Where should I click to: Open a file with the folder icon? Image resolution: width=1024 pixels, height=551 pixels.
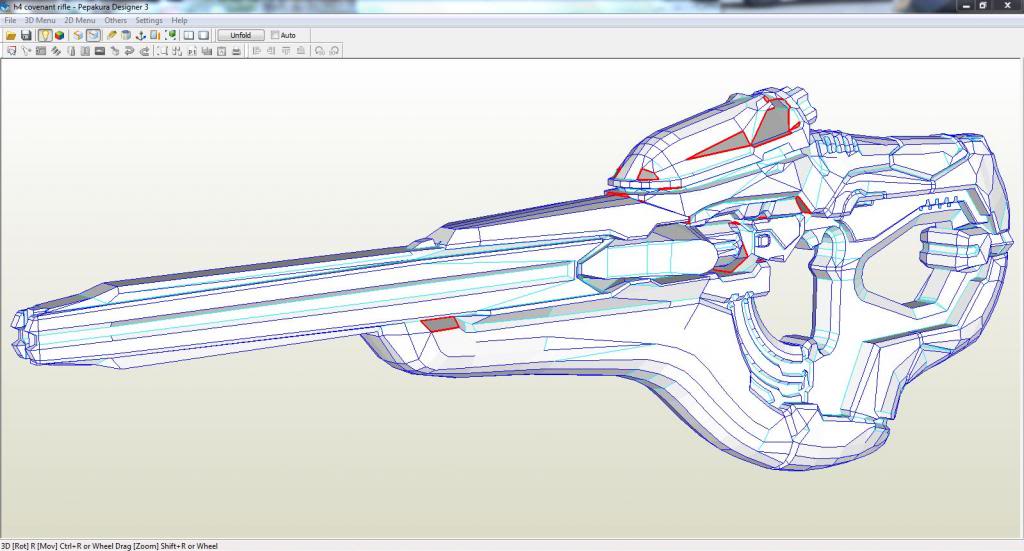coord(11,35)
